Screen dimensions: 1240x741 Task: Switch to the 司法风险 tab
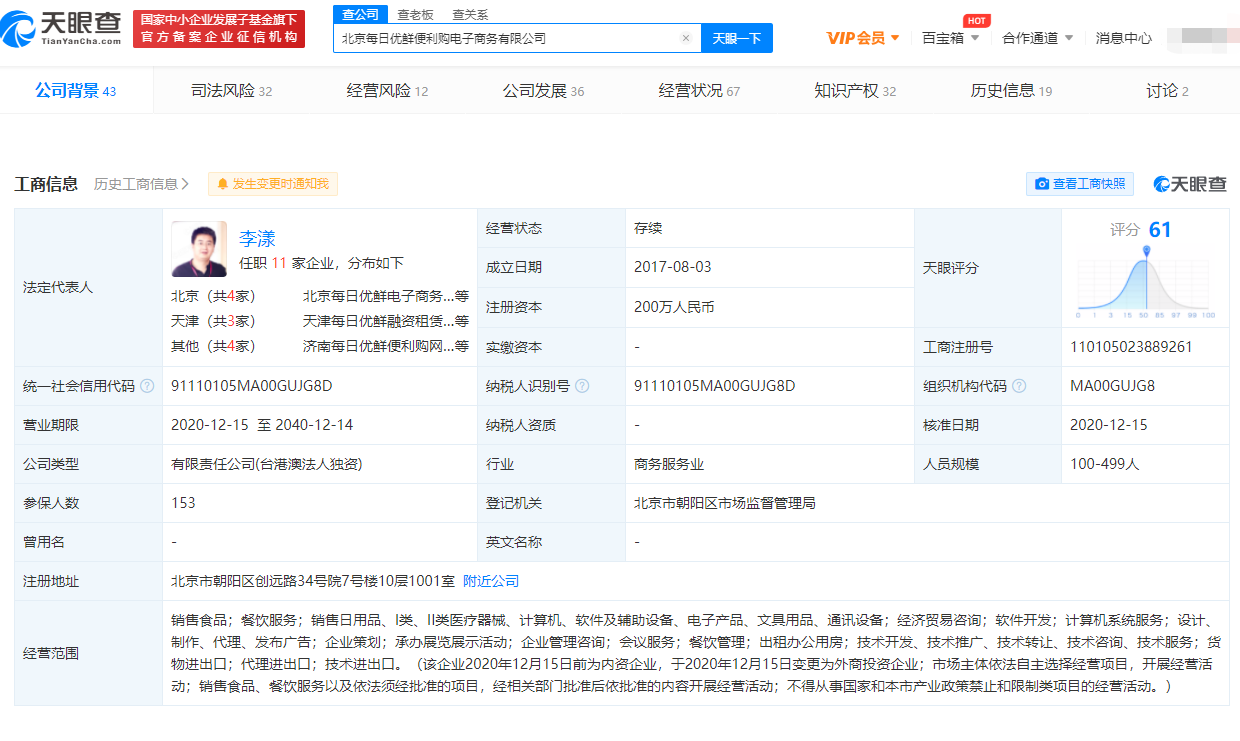click(x=231, y=91)
